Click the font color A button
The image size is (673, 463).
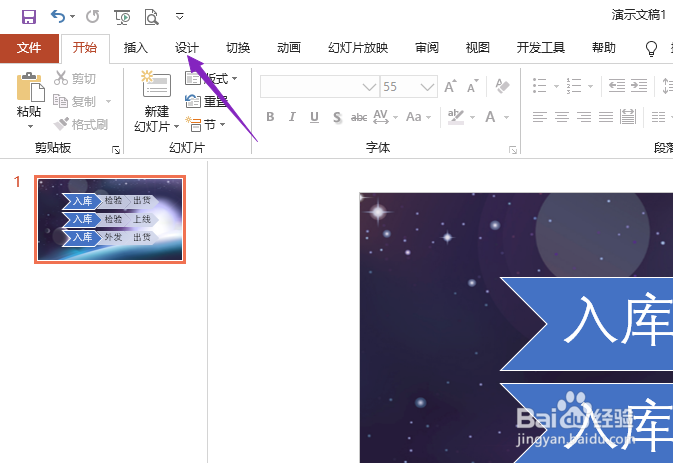point(490,117)
